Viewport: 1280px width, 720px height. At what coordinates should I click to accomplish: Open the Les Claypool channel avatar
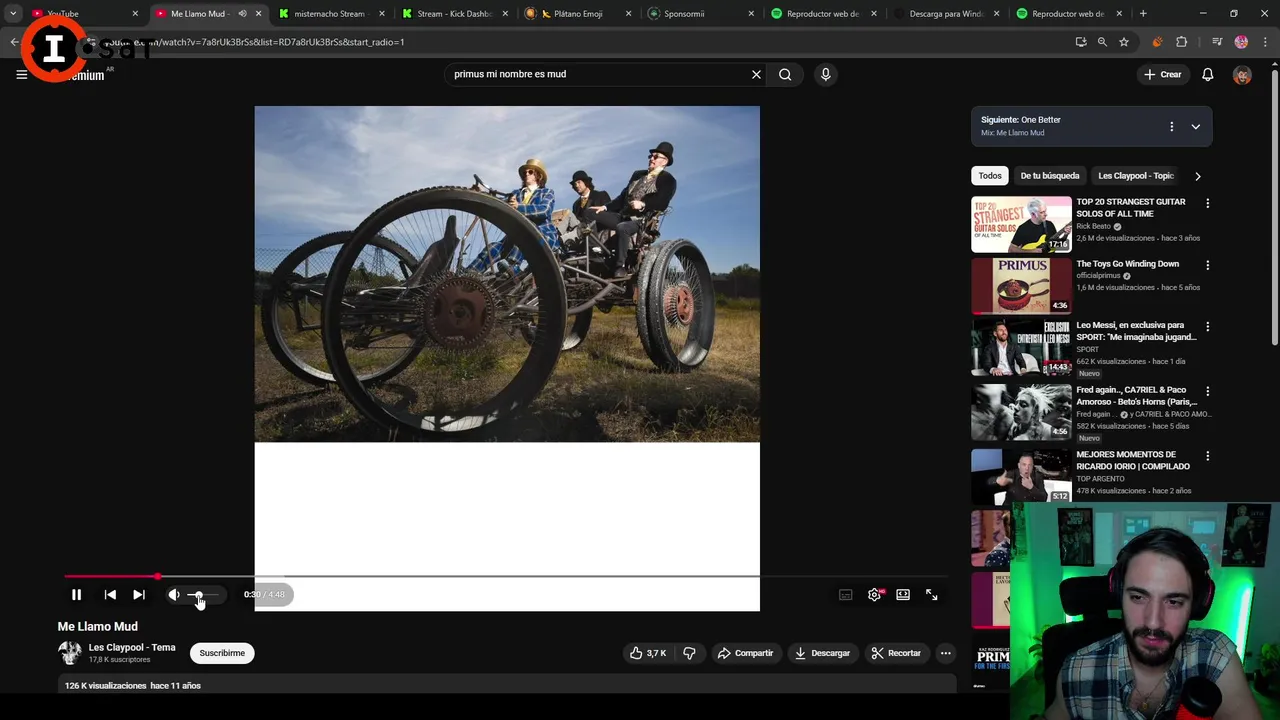click(x=70, y=653)
